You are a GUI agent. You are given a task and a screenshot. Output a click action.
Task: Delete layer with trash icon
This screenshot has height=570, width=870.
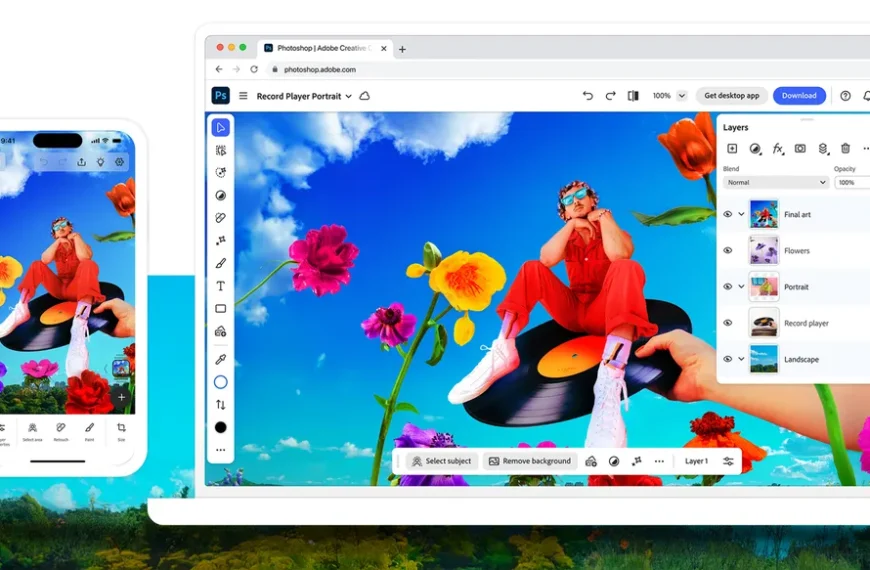pos(845,148)
